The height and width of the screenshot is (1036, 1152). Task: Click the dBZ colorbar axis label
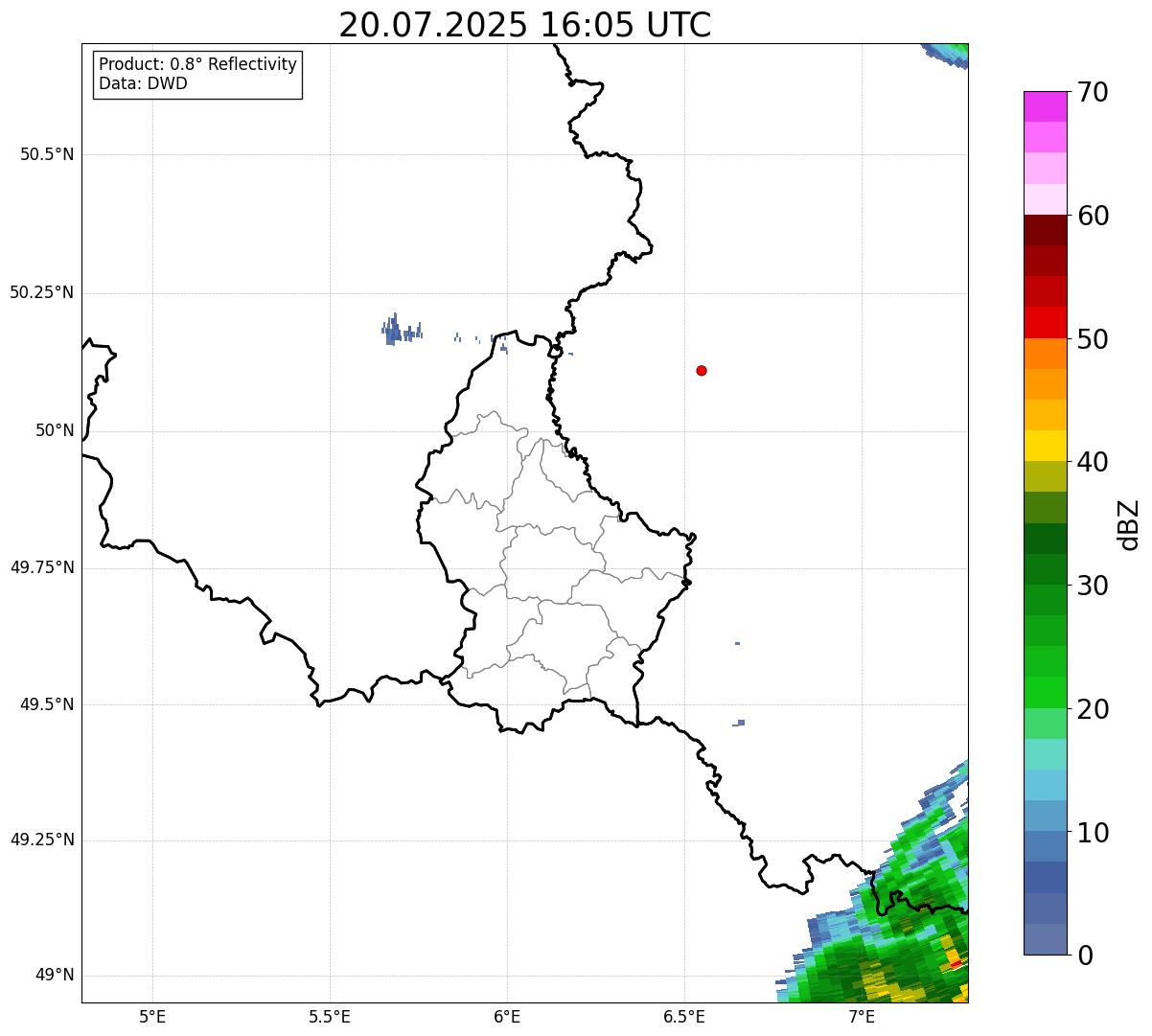(x=1129, y=524)
